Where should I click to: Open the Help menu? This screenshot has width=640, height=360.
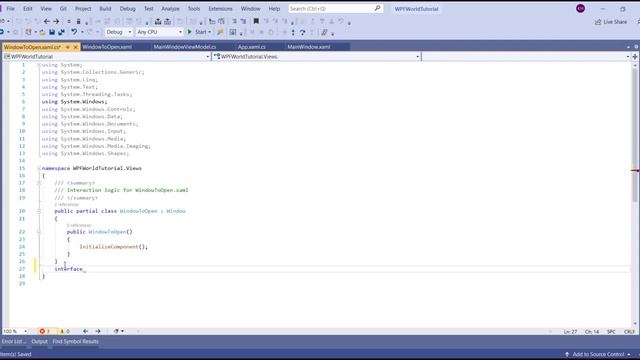click(x=274, y=9)
